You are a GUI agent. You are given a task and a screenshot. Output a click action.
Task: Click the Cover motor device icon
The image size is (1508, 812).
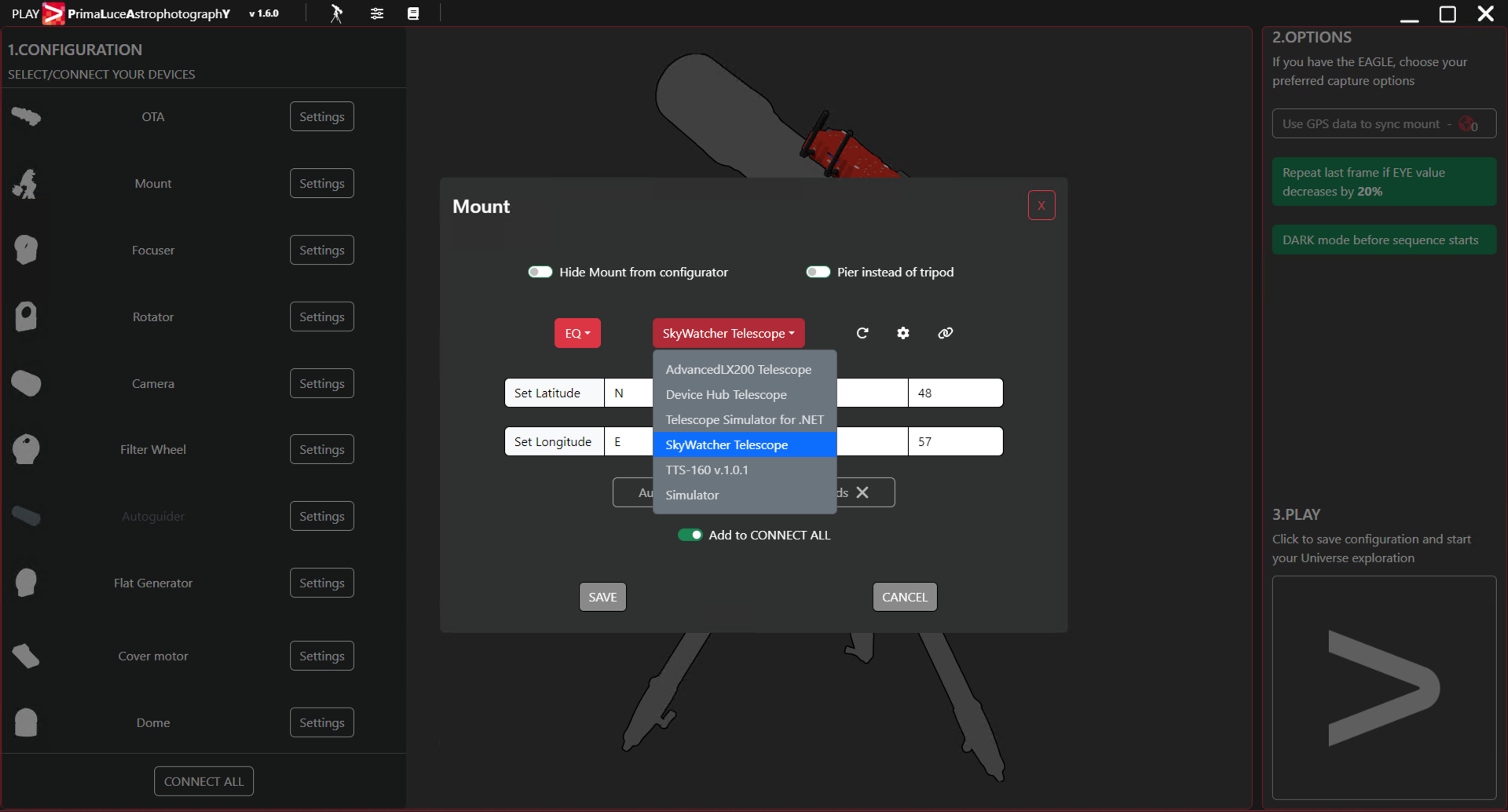26,656
